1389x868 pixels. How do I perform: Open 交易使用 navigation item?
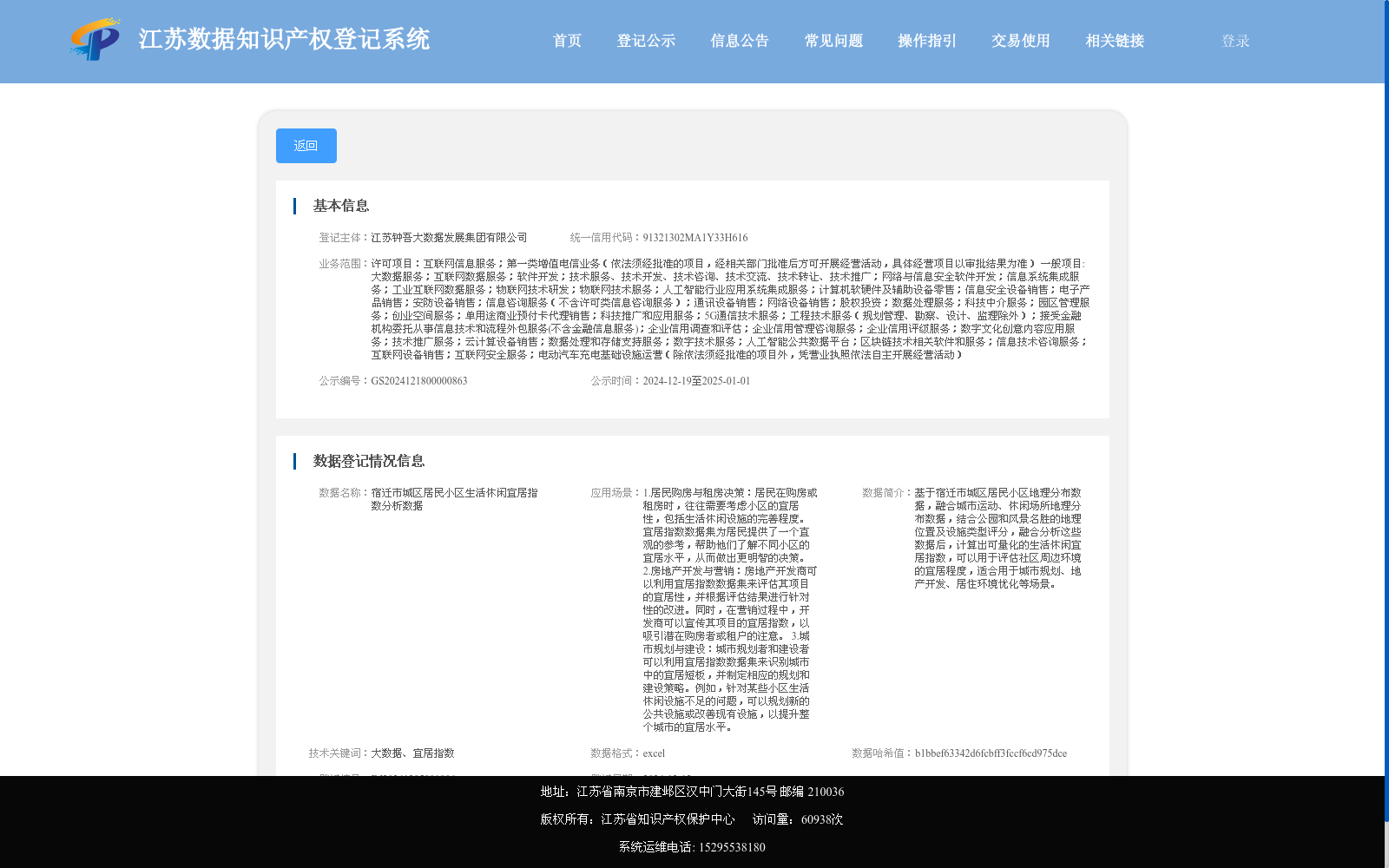pos(1021,41)
